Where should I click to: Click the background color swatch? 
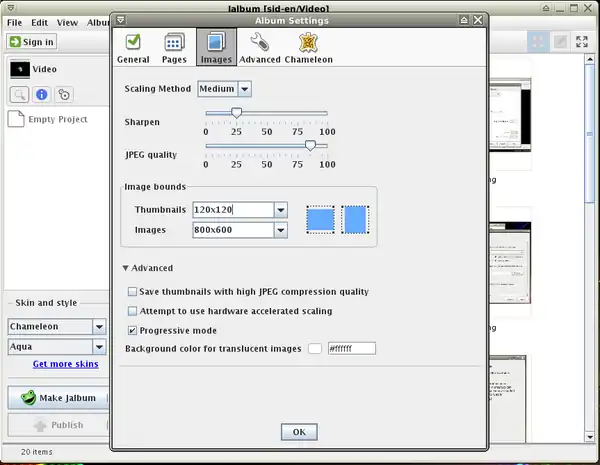[314, 349]
